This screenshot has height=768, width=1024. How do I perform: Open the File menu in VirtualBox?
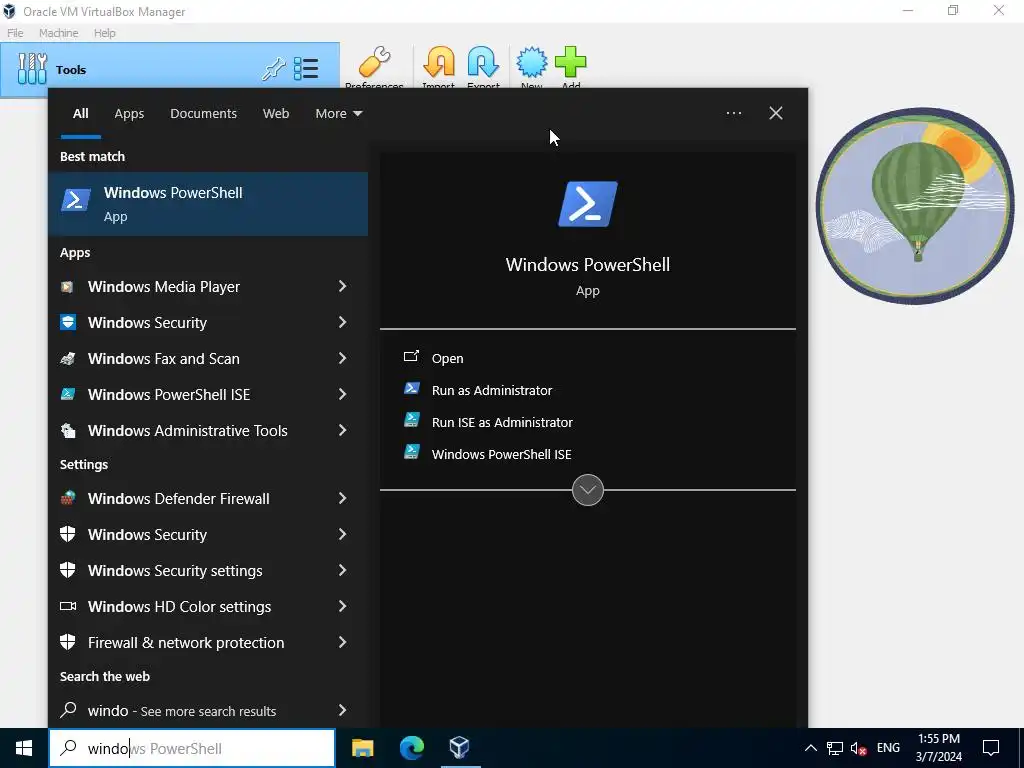point(15,33)
